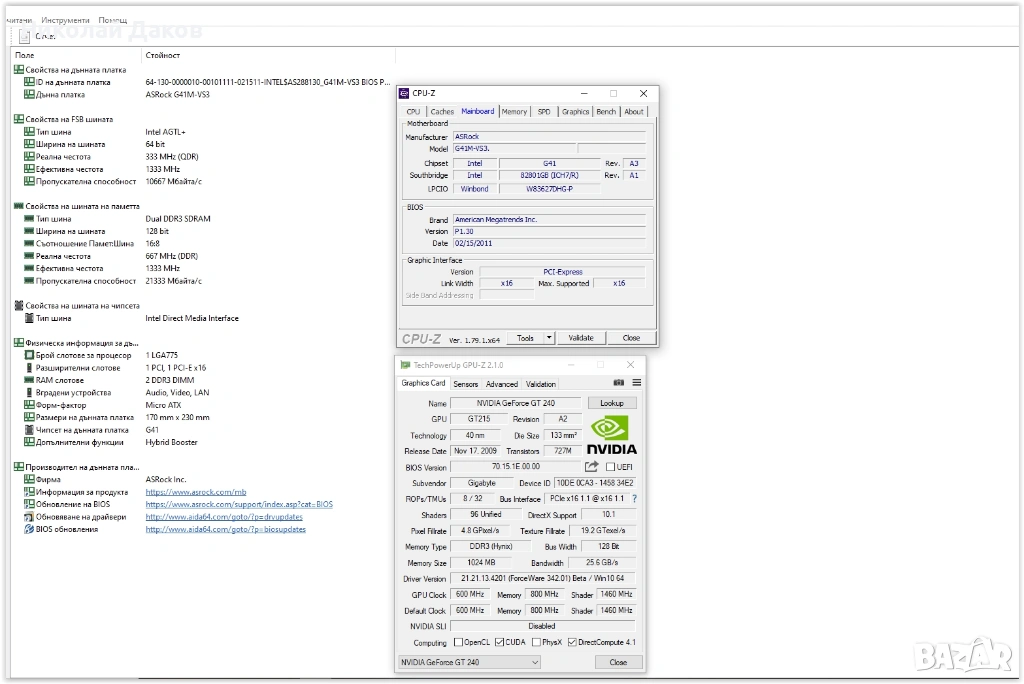Viewport: 1024px width, 684px height.
Task: Uncheck the CUDA checkbox
Action: point(499,642)
